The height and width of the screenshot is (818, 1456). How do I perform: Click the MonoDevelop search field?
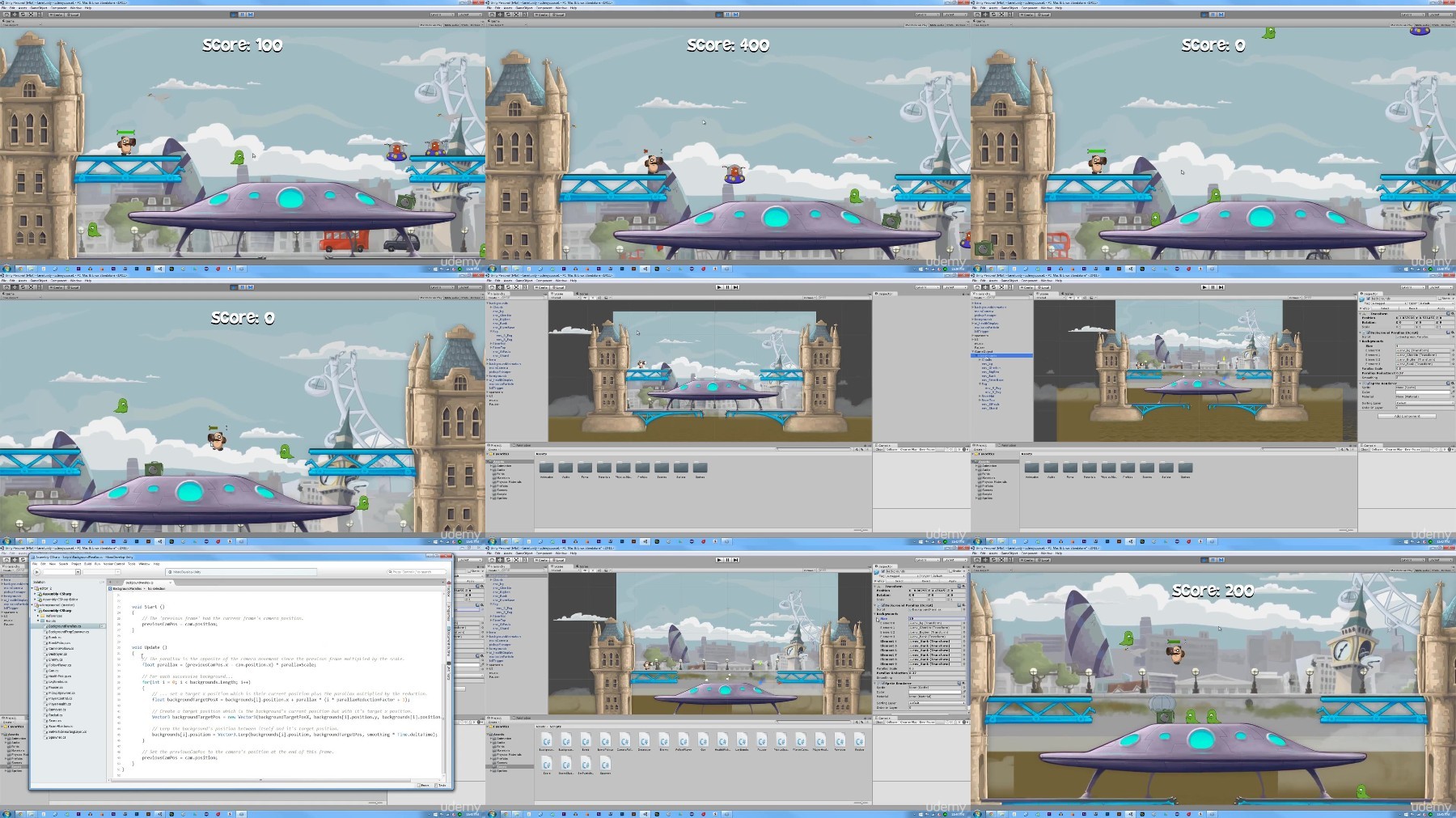pyautogui.click(x=417, y=572)
